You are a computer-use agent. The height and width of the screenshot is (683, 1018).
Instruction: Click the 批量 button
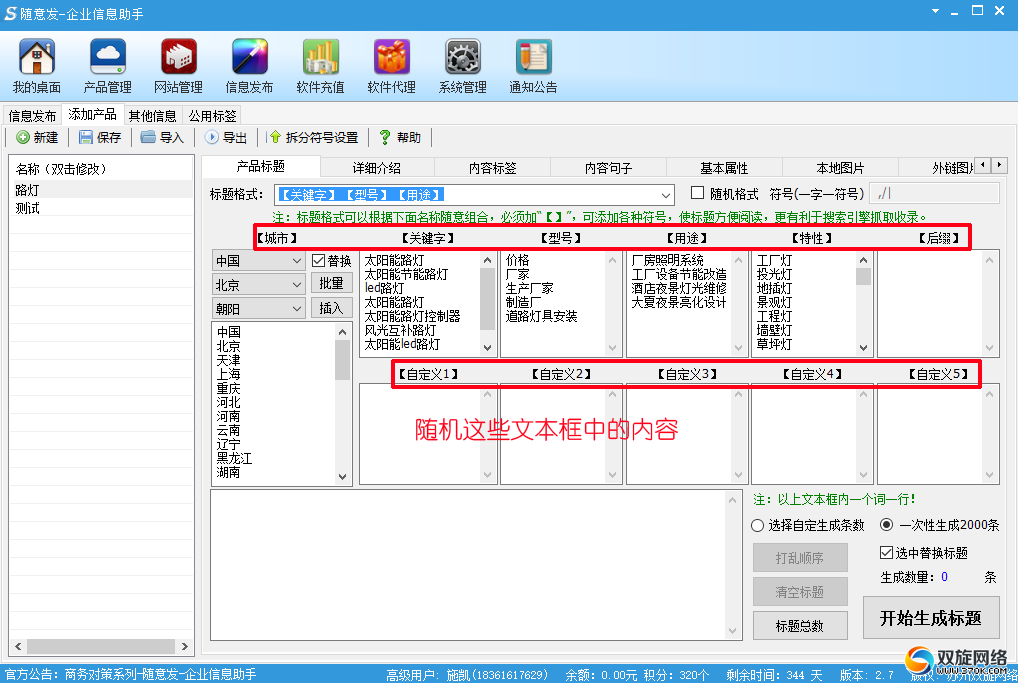331,283
